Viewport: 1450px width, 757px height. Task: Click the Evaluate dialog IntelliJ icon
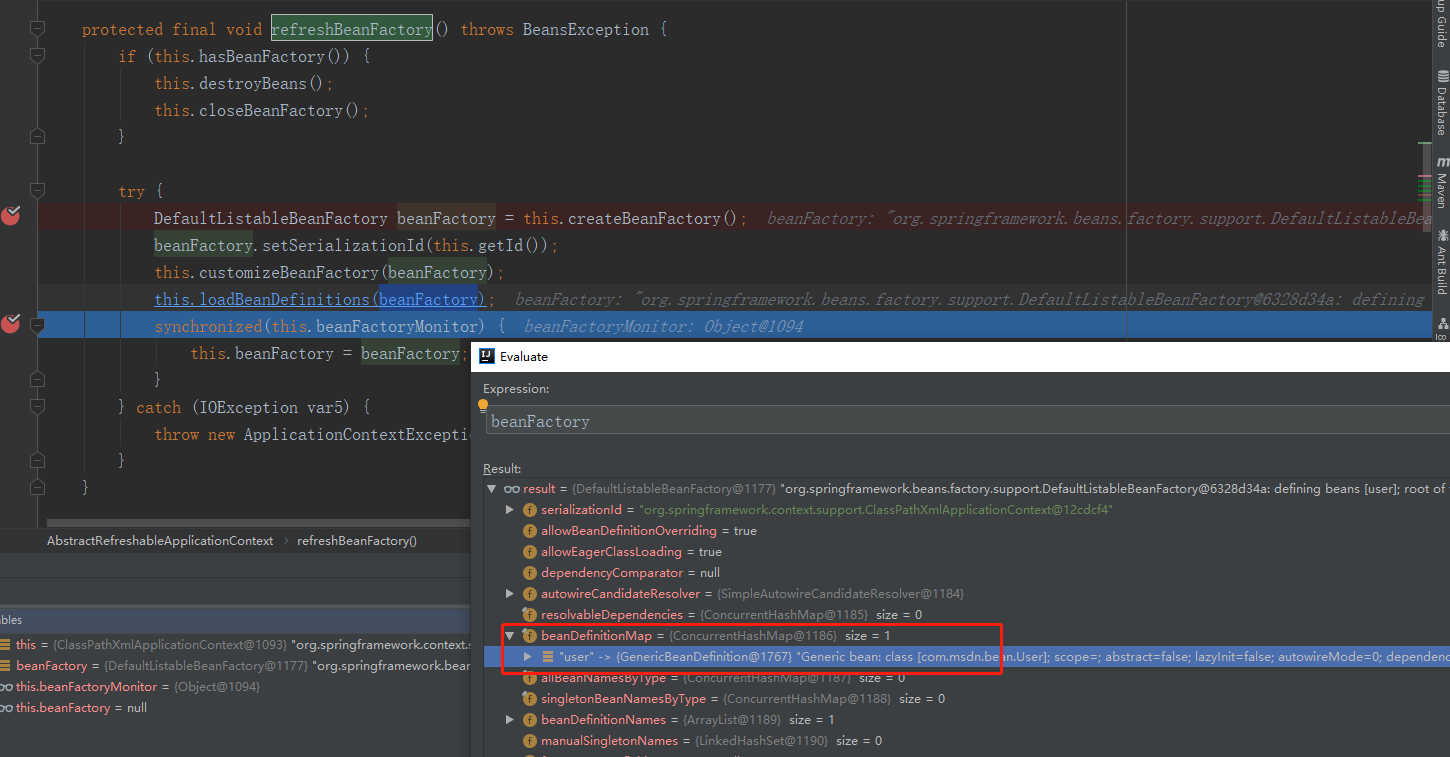(487, 356)
